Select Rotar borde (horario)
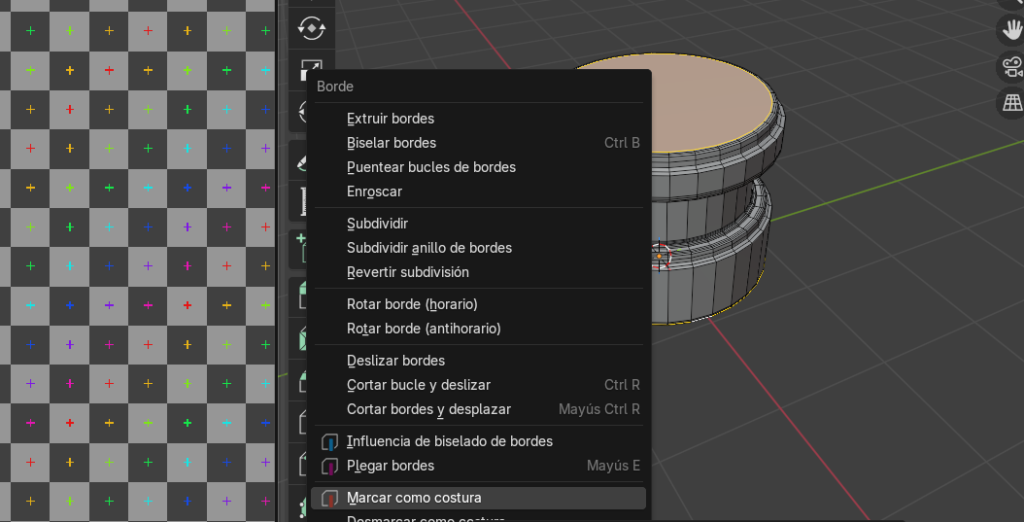The width and height of the screenshot is (1024, 522). click(x=479, y=304)
